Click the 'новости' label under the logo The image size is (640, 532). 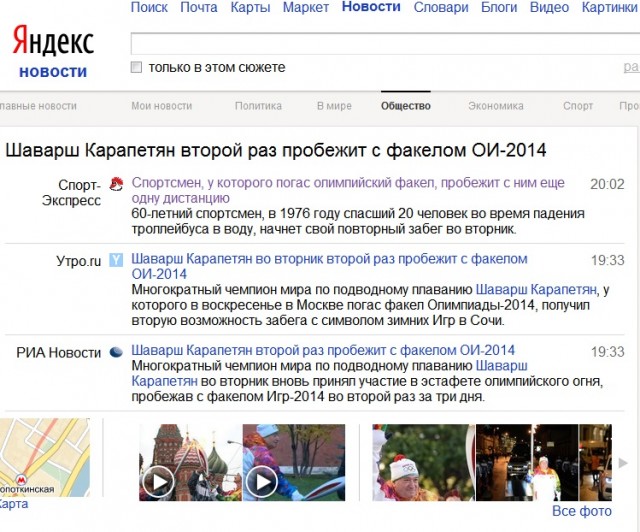53,72
